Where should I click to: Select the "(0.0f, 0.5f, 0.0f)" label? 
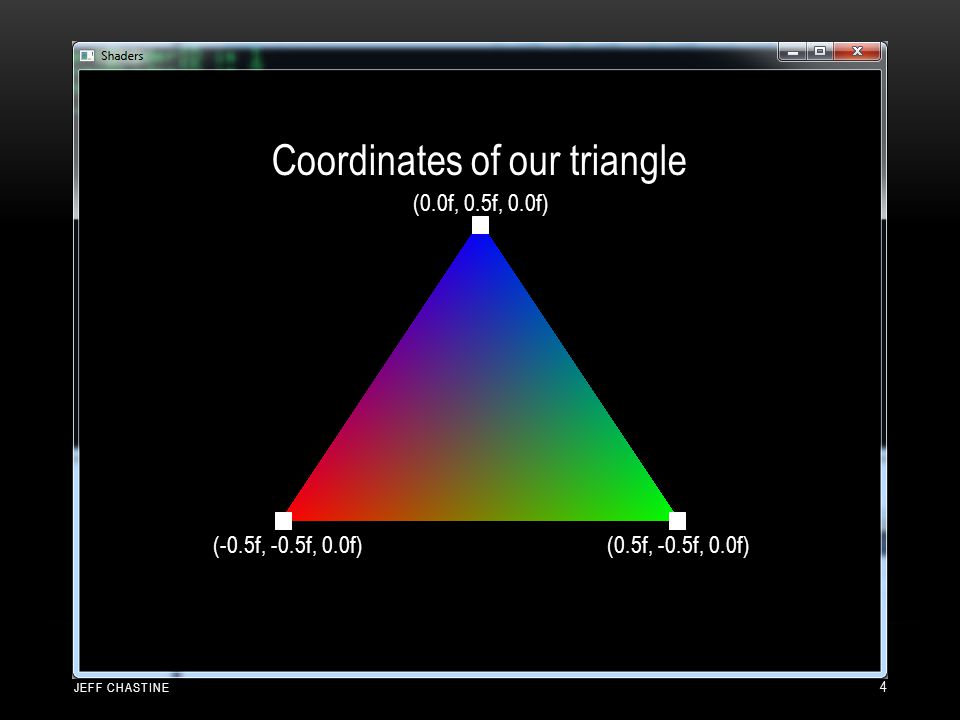pyautogui.click(x=481, y=203)
